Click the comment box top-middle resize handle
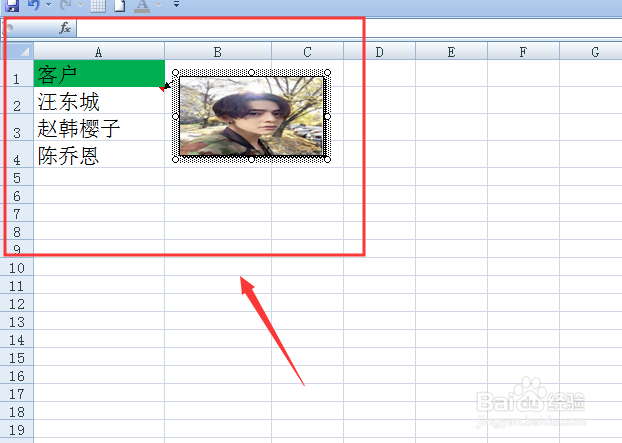 coord(251,72)
